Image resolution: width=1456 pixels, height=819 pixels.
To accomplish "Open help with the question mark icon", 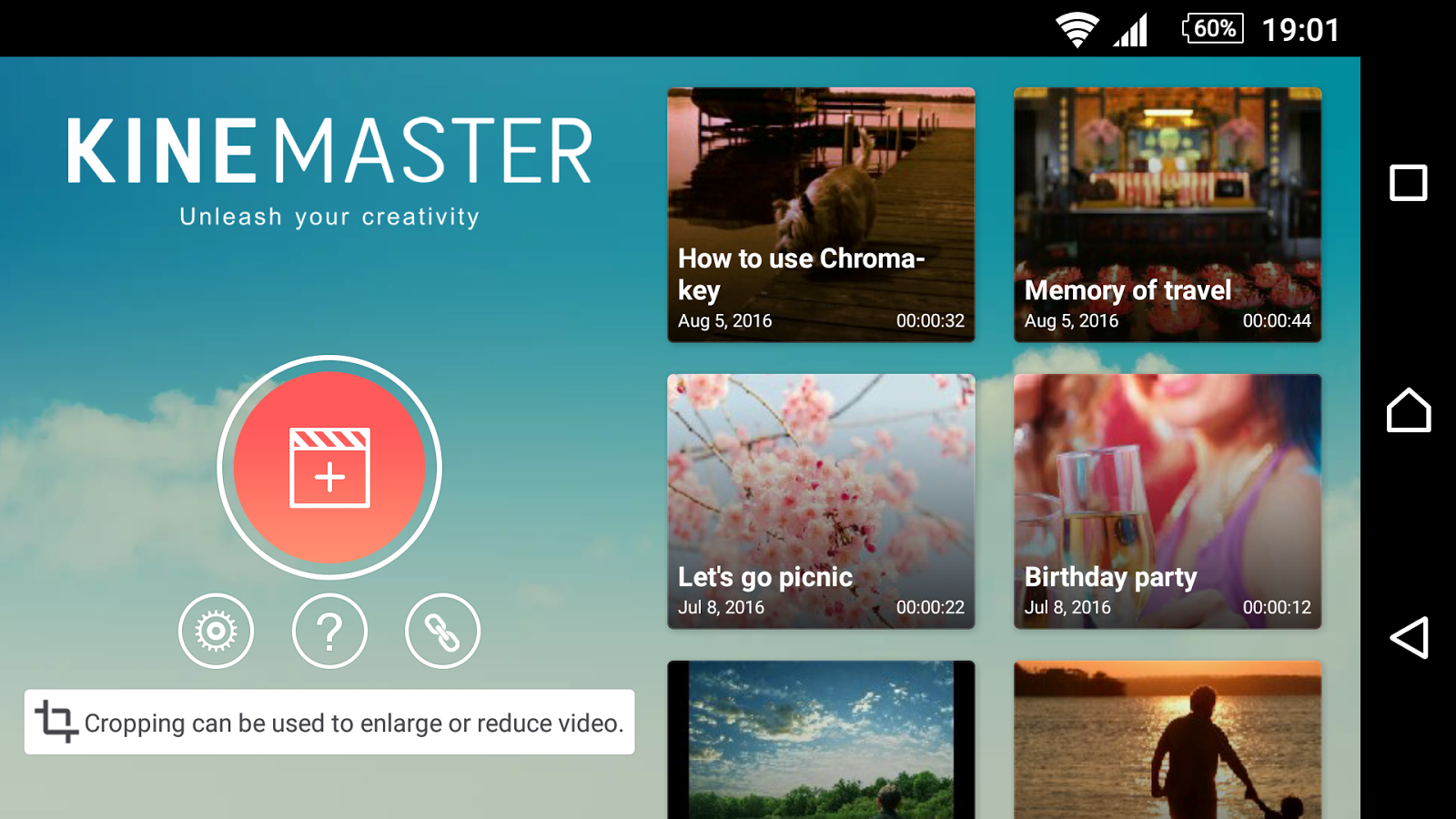I will point(329,631).
